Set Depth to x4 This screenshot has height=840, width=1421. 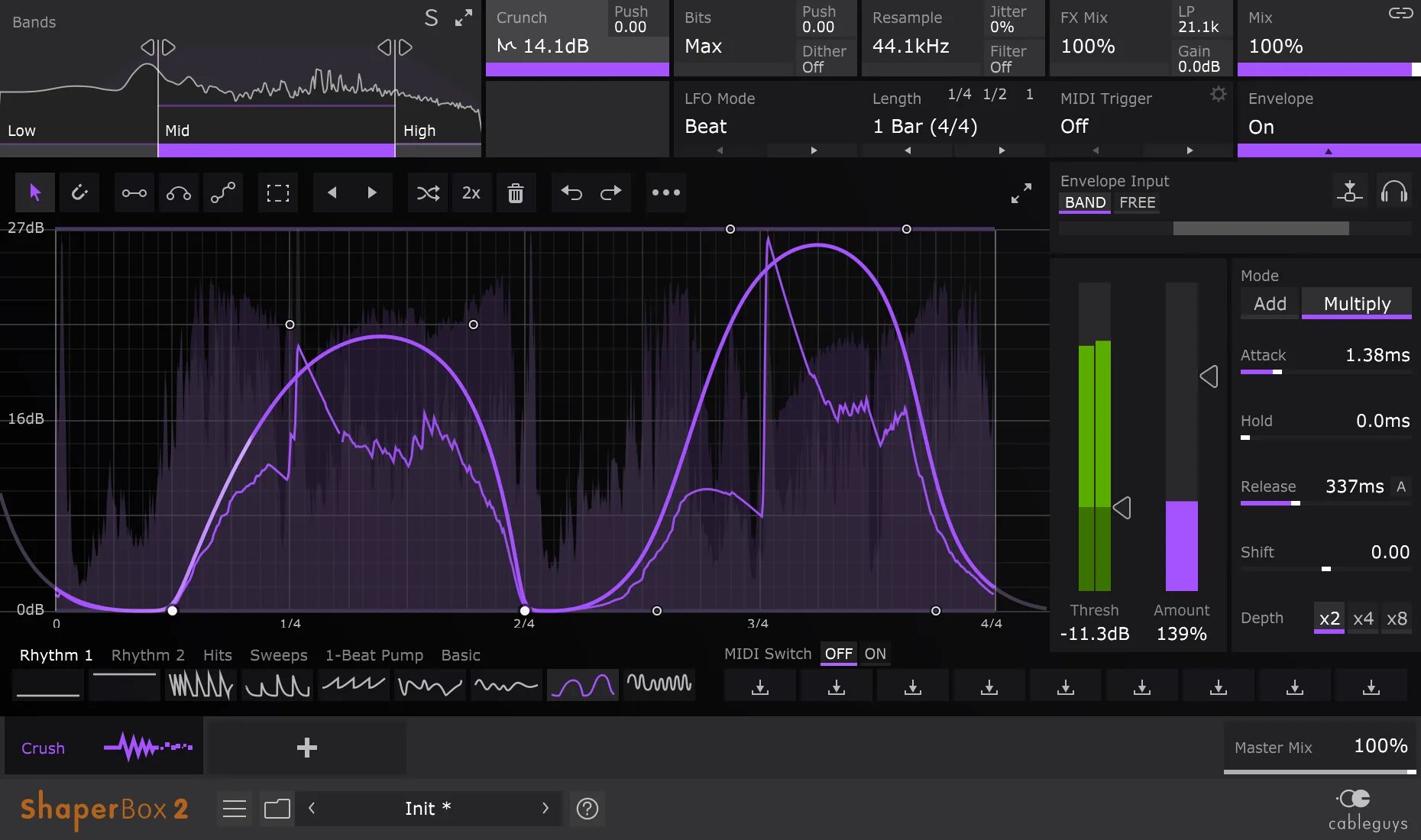tap(1363, 619)
